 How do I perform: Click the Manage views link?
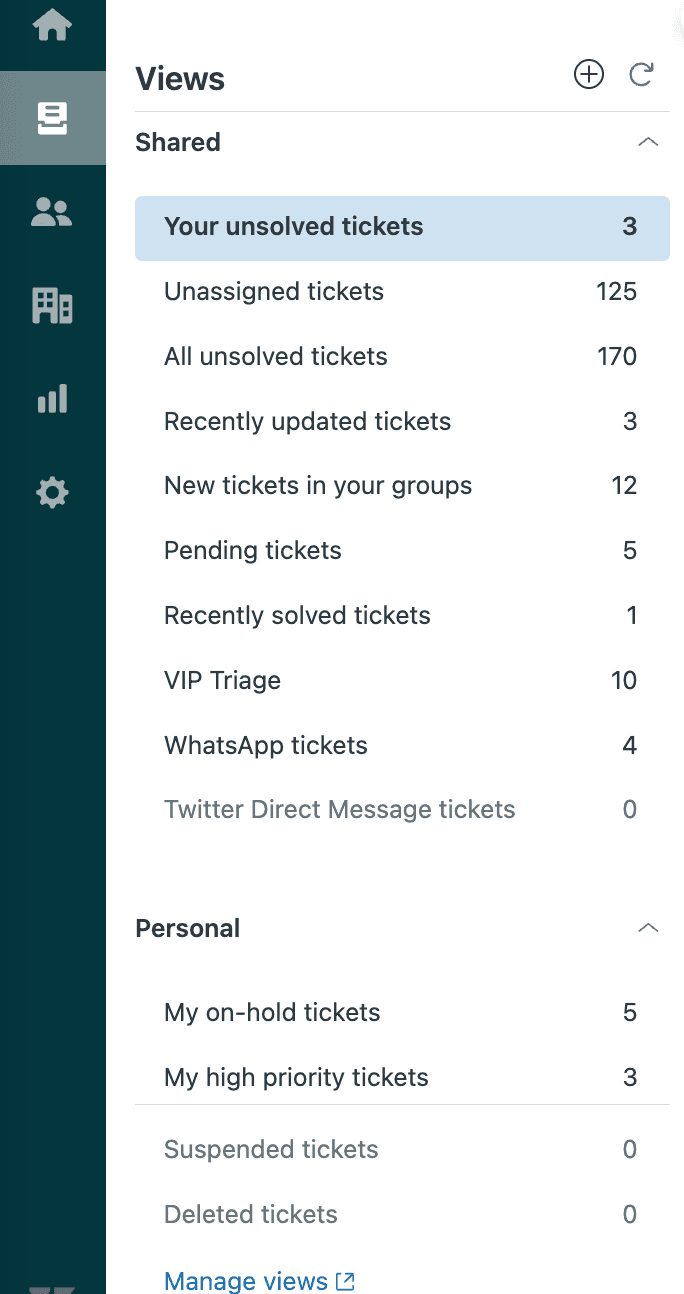248,1281
